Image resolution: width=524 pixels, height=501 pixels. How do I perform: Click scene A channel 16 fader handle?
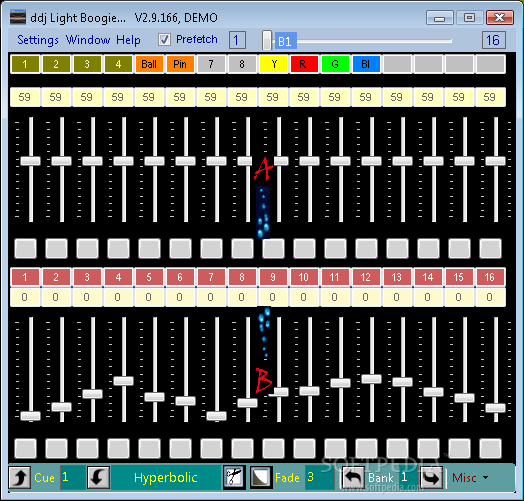(496, 161)
